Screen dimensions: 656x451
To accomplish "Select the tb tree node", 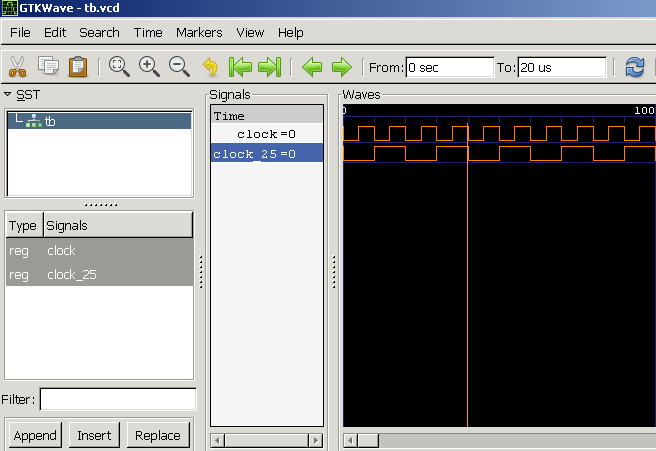I will (100, 121).
